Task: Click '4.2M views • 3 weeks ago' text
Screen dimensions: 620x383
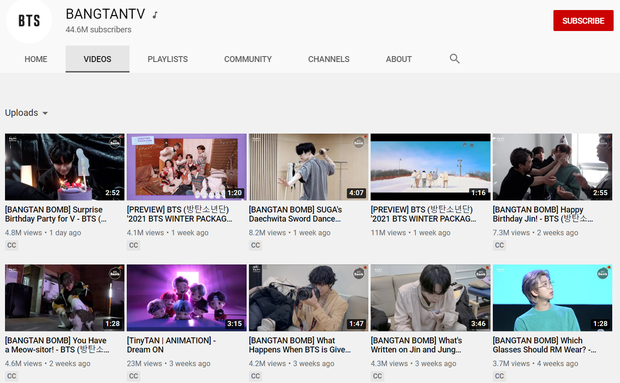Action: (291, 364)
